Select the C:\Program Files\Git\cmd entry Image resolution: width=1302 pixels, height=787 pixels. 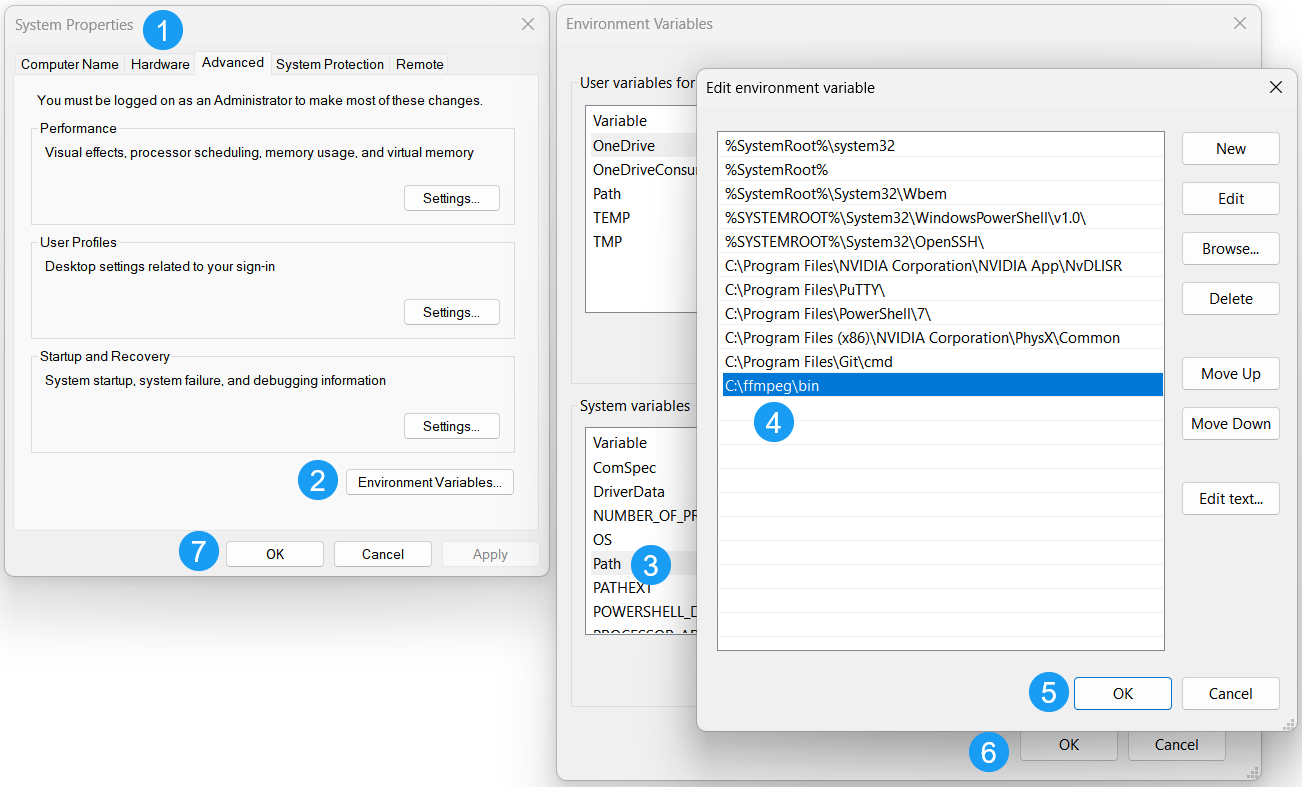tap(808, 362)
